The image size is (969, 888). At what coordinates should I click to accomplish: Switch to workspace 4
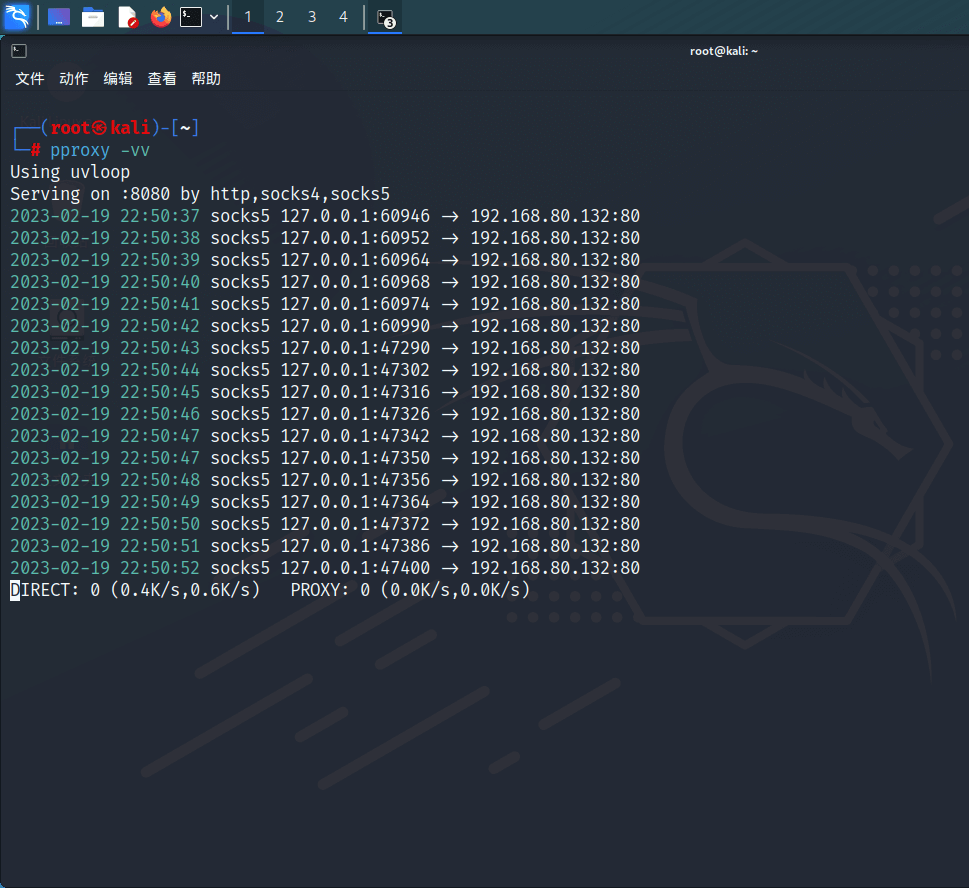344,17
